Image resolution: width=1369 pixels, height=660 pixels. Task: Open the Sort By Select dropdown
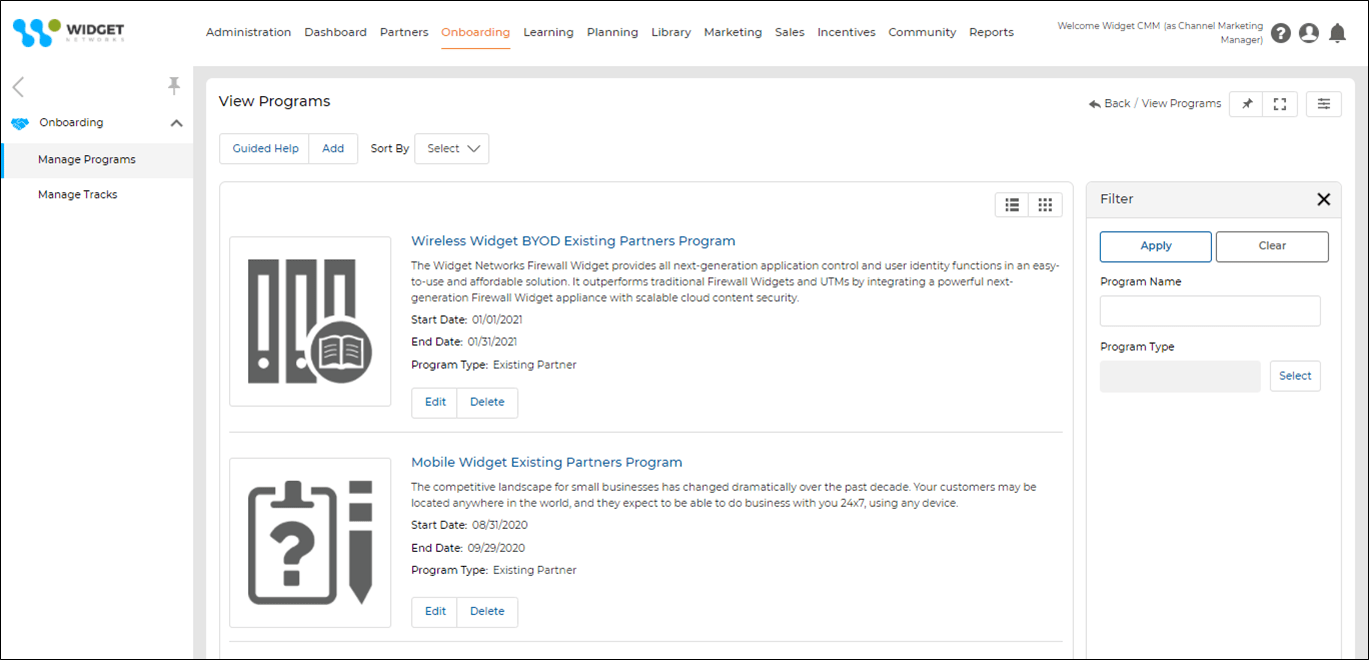(x=452, y=149)
